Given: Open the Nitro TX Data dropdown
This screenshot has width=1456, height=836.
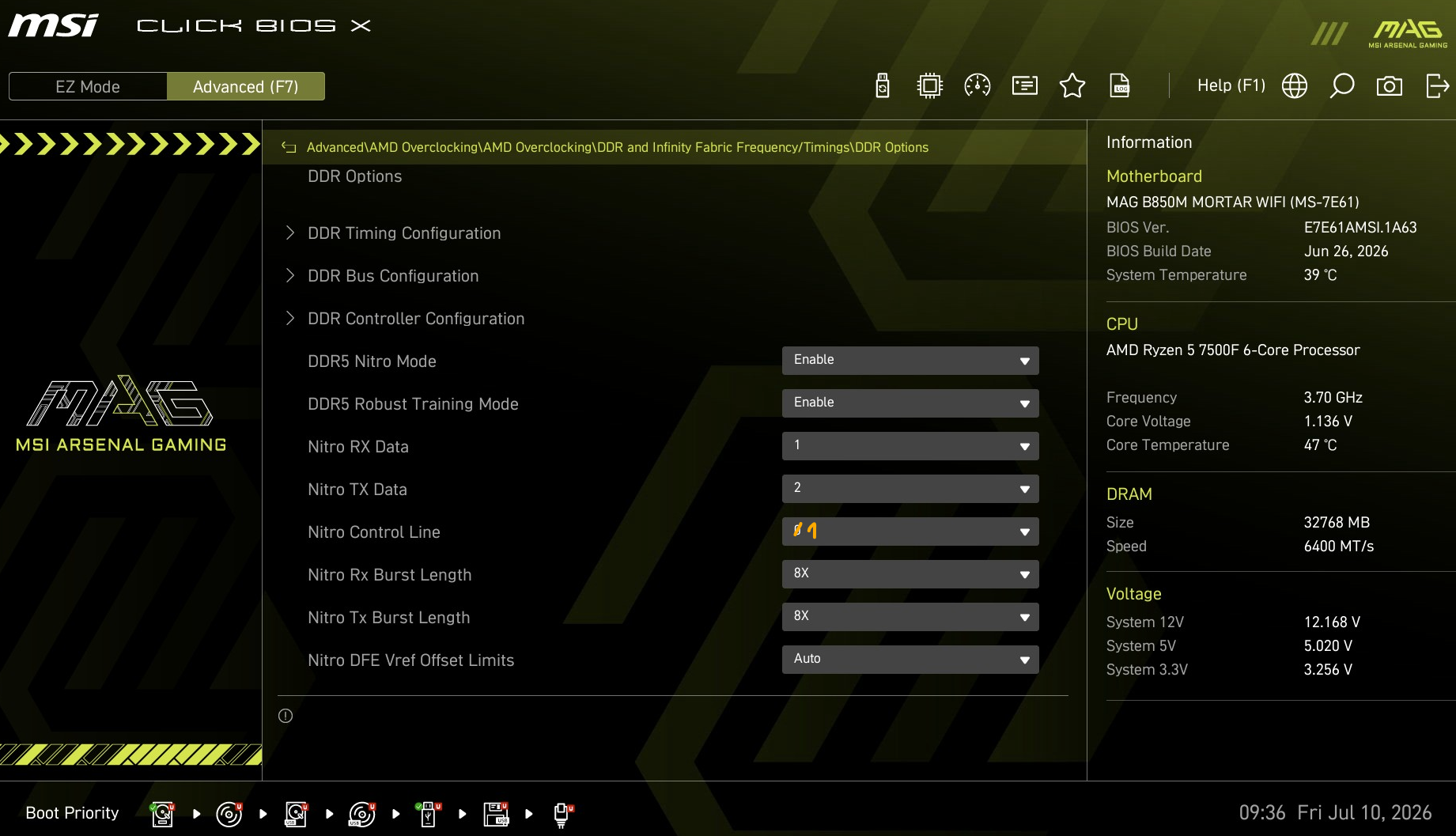Looking at the screenshot, I should [910, 489].
